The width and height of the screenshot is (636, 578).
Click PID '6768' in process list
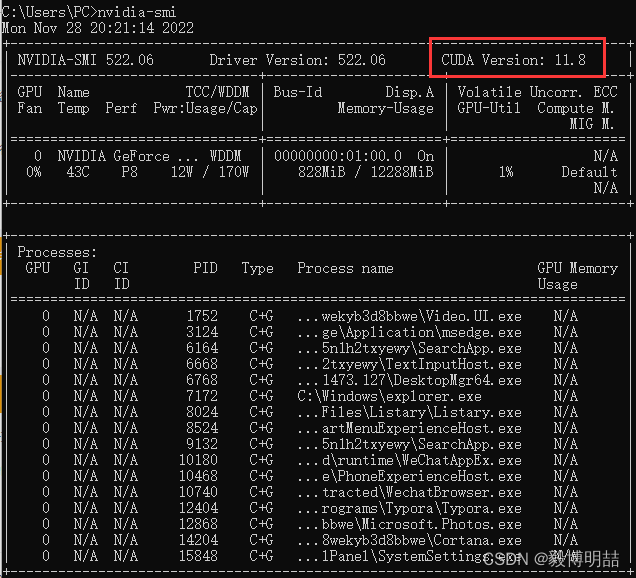[x=202, y=380]
